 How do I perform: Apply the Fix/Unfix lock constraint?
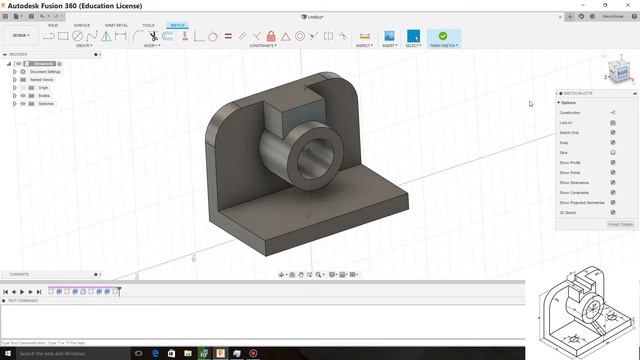(x=271, y=36)
